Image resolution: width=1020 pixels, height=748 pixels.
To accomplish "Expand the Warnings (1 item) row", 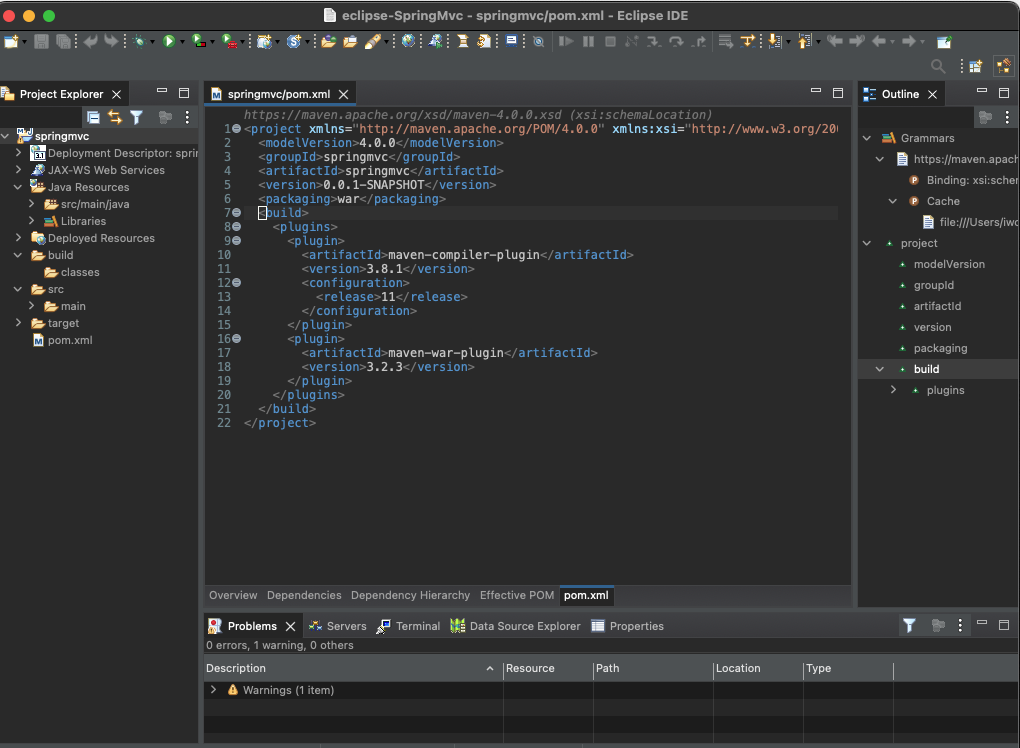I will click(213, 690).
